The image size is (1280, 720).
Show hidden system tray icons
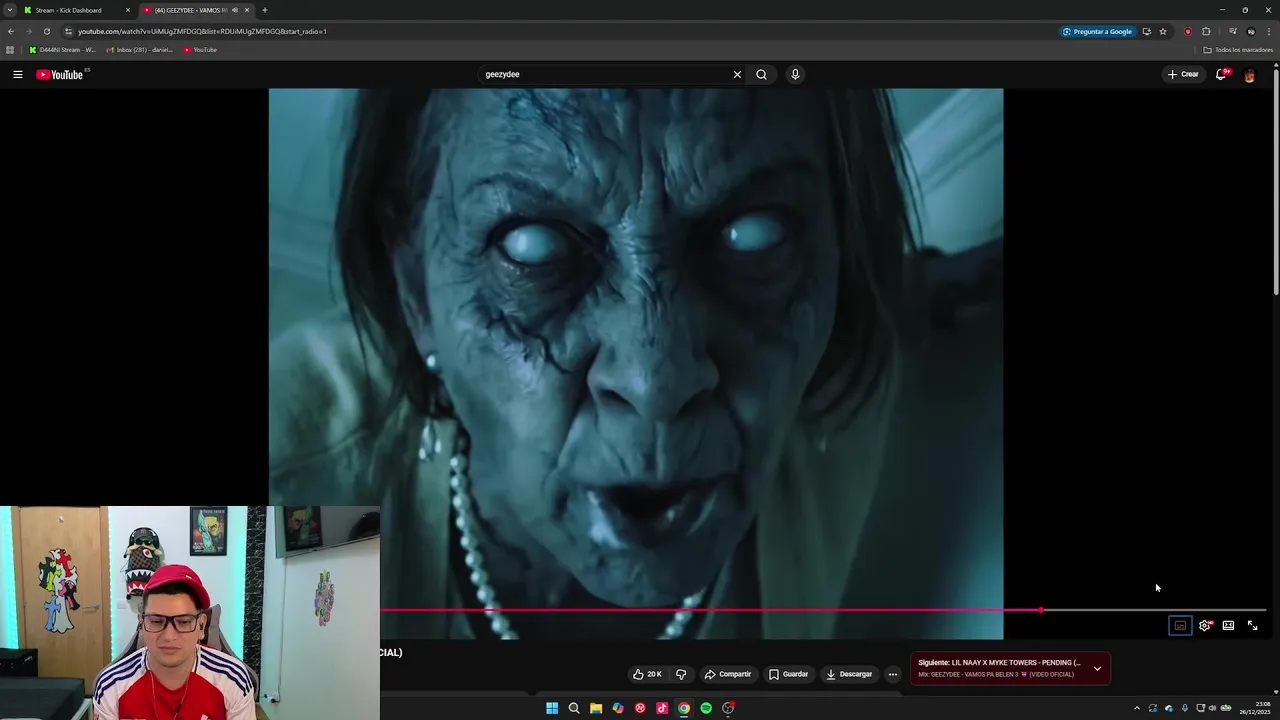(1136, 708)
